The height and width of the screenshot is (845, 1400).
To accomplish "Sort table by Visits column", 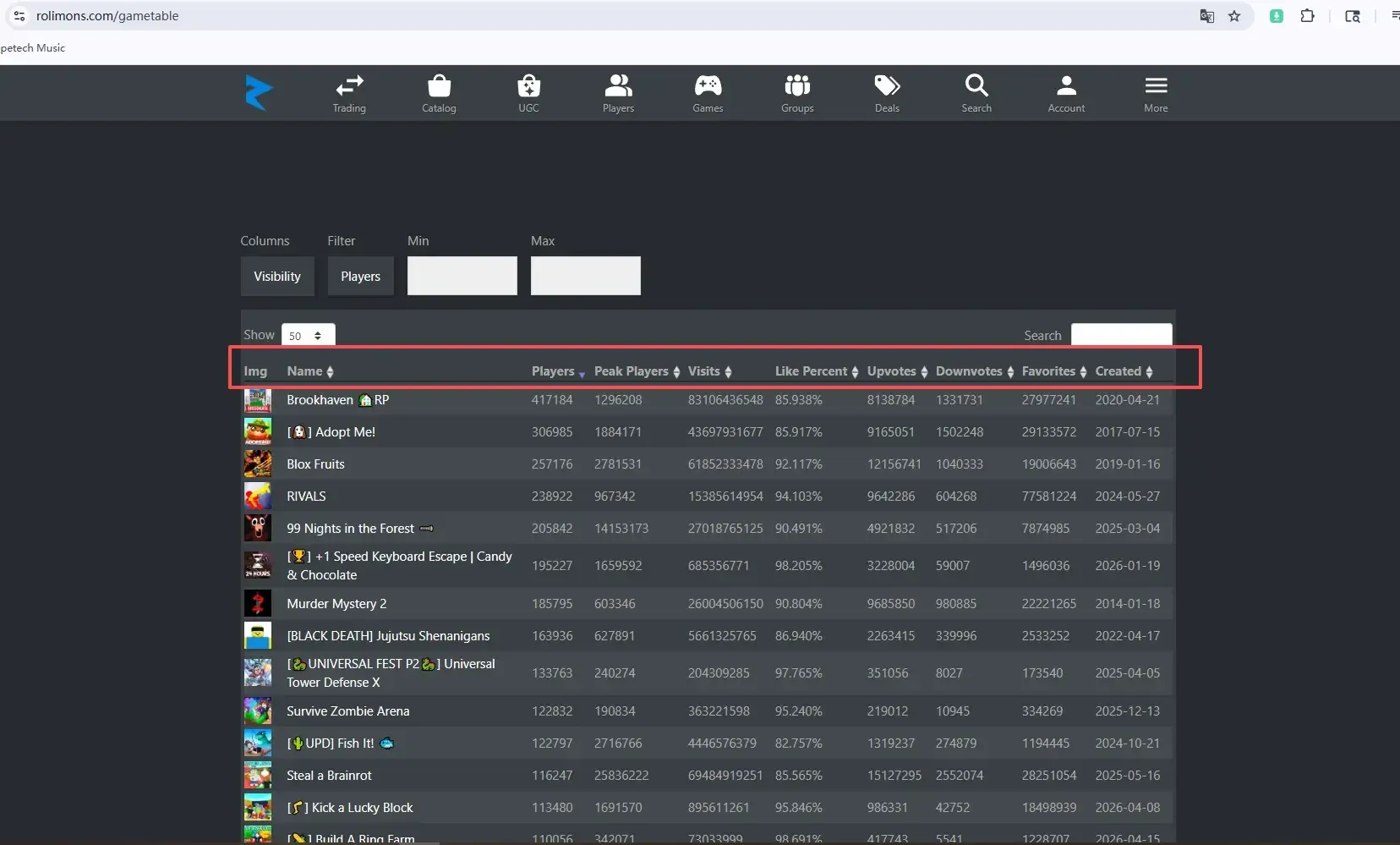I will pyautogui.click(x=709, y=371).
